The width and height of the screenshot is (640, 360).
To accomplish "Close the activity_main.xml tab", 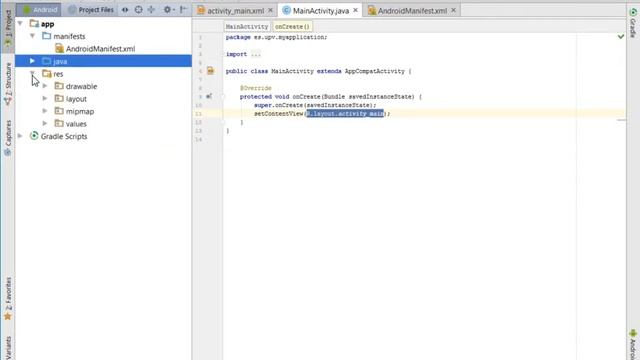I will point(270,11).
